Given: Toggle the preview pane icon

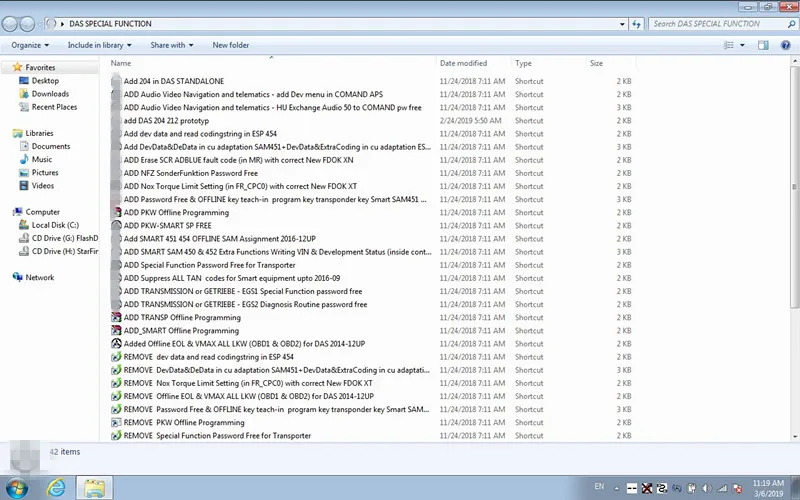Looking at the screenshot, I should click(x=763, y=45).
